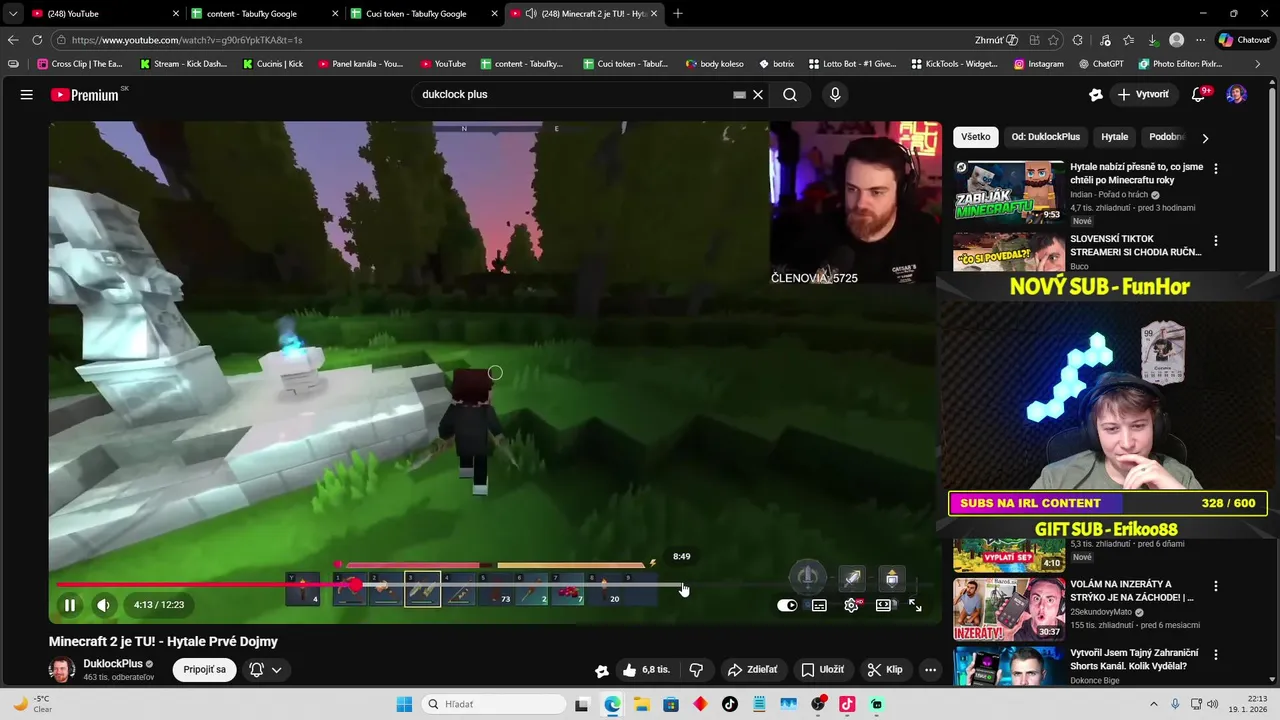Image resolution: width=1280 pixels, height=720 pixels.
Task: Open the Instagram bookmark
Action: [1039, 64]
